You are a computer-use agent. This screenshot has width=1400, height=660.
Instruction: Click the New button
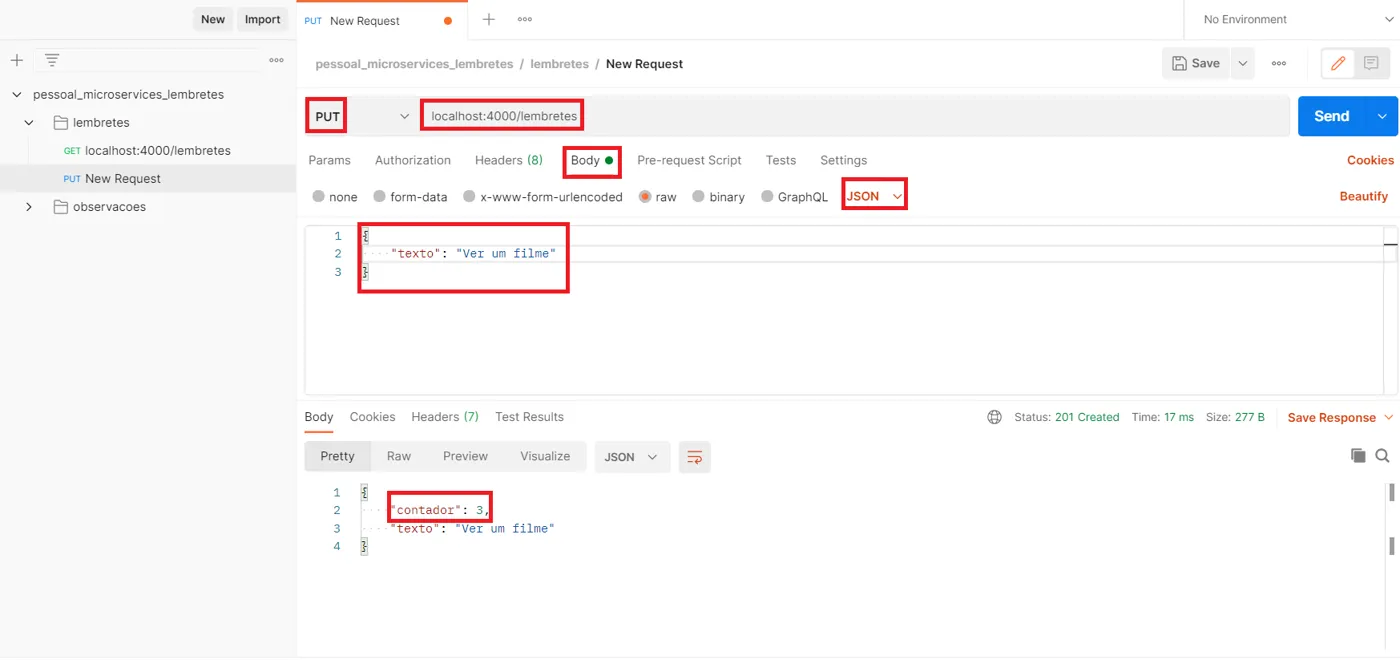[x=213, y=19]
